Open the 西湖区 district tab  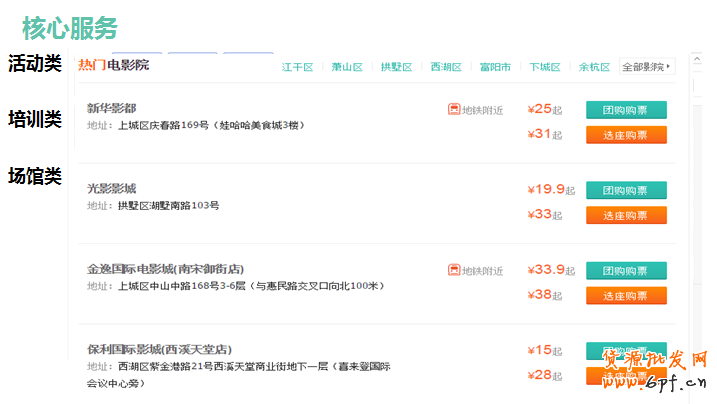(446, 67)
